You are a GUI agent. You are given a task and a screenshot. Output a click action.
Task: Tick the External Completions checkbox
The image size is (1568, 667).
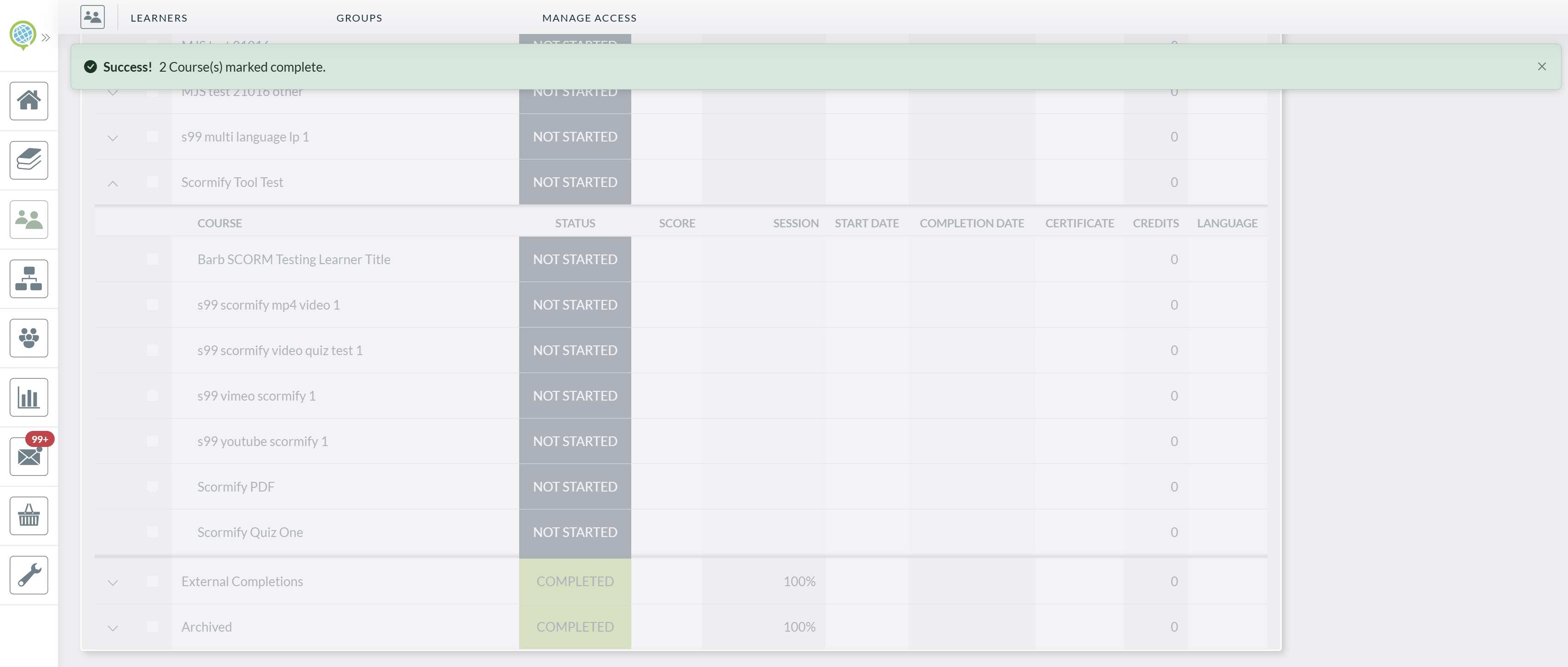tap(152, 581)
